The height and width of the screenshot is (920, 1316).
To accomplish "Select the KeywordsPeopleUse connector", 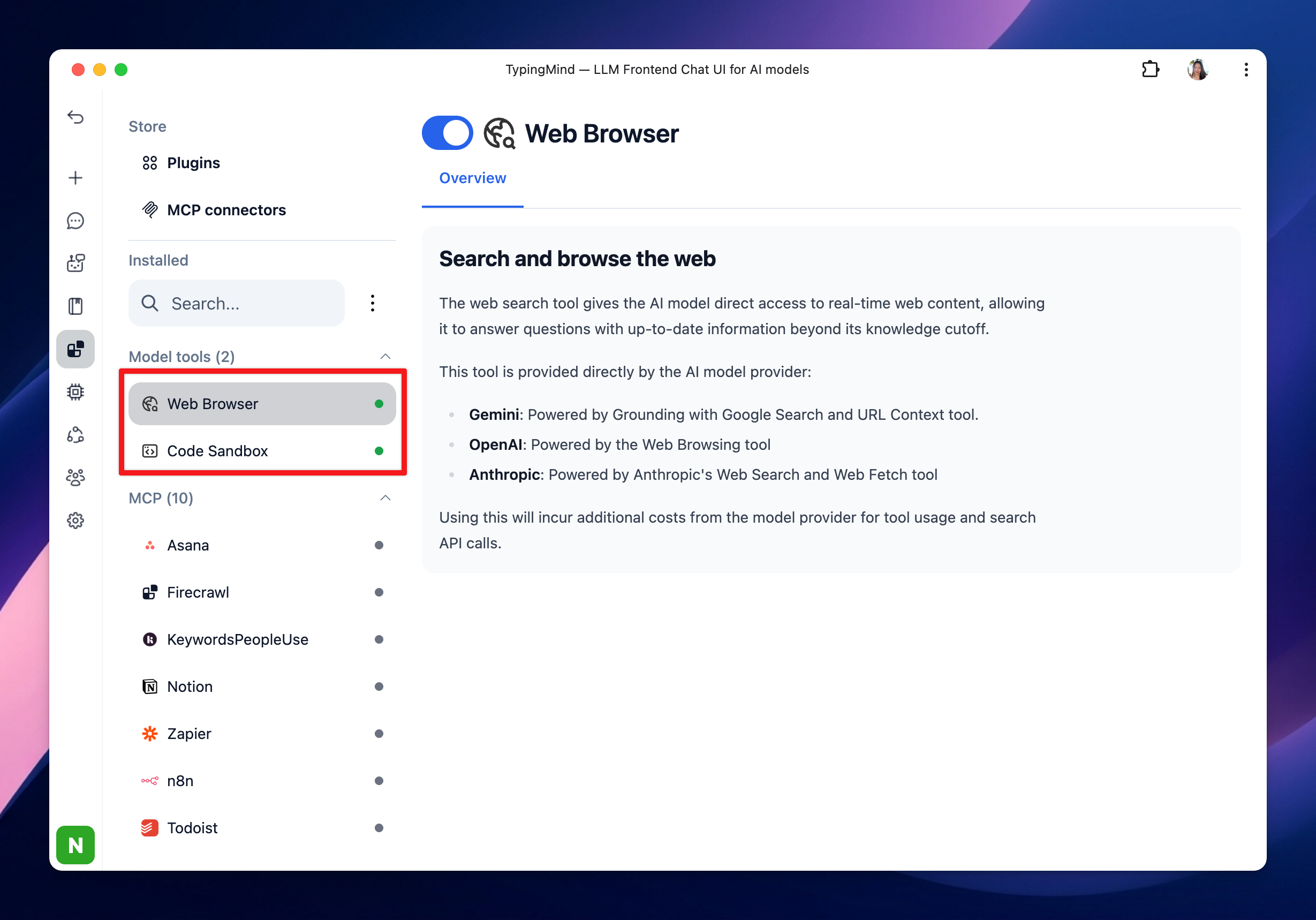I will tap(262, 639).
